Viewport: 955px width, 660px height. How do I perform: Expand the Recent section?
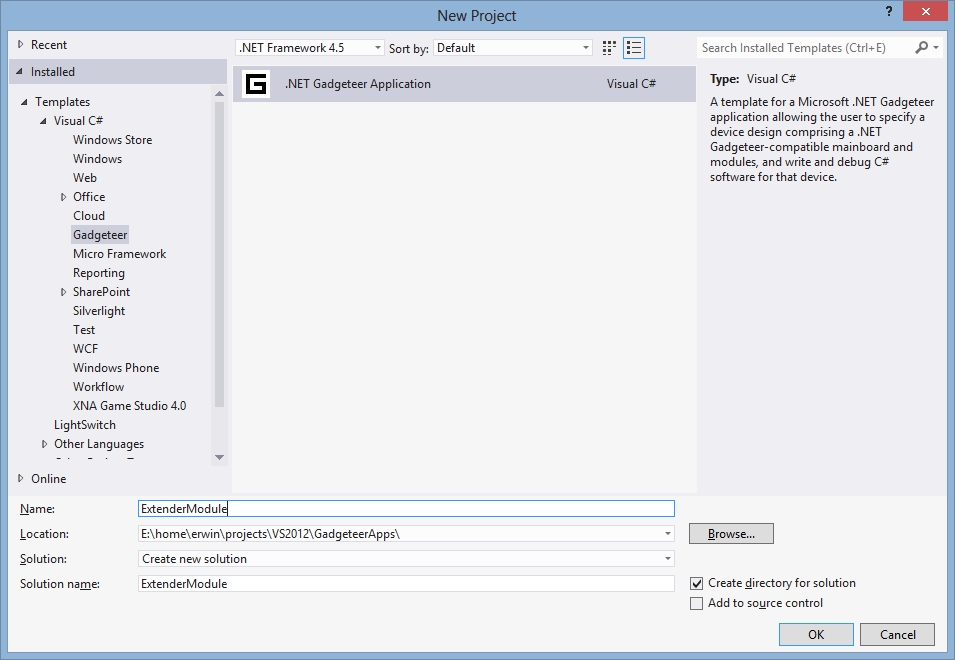tap(21, 44)
